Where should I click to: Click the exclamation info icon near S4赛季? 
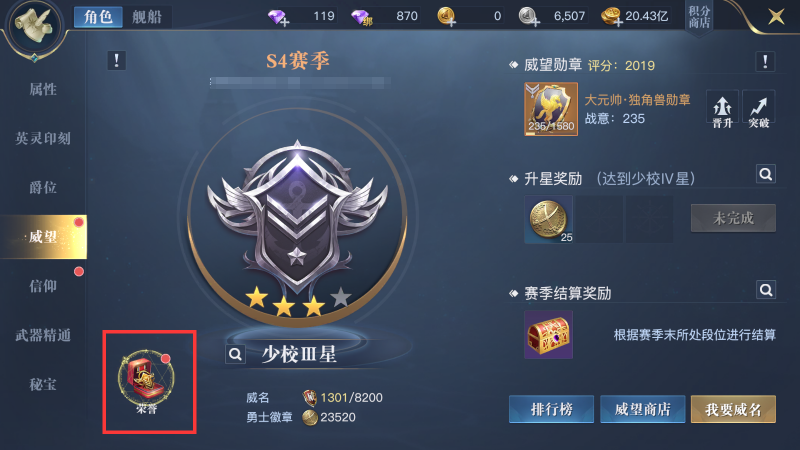(117, 61)
